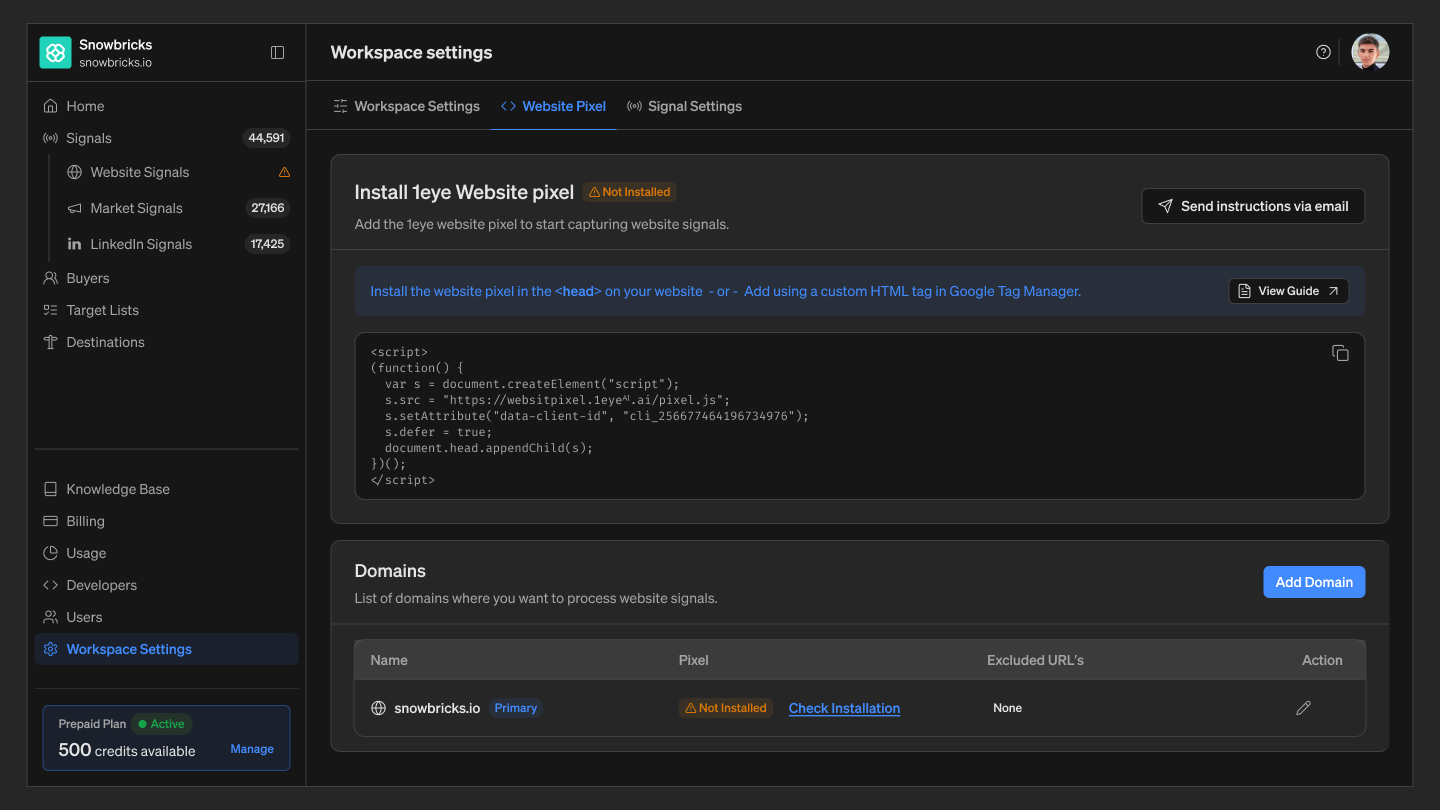Click the Market Signals 27,166 badge
The width and height of the screenshot is (1440, 810).
268,208
